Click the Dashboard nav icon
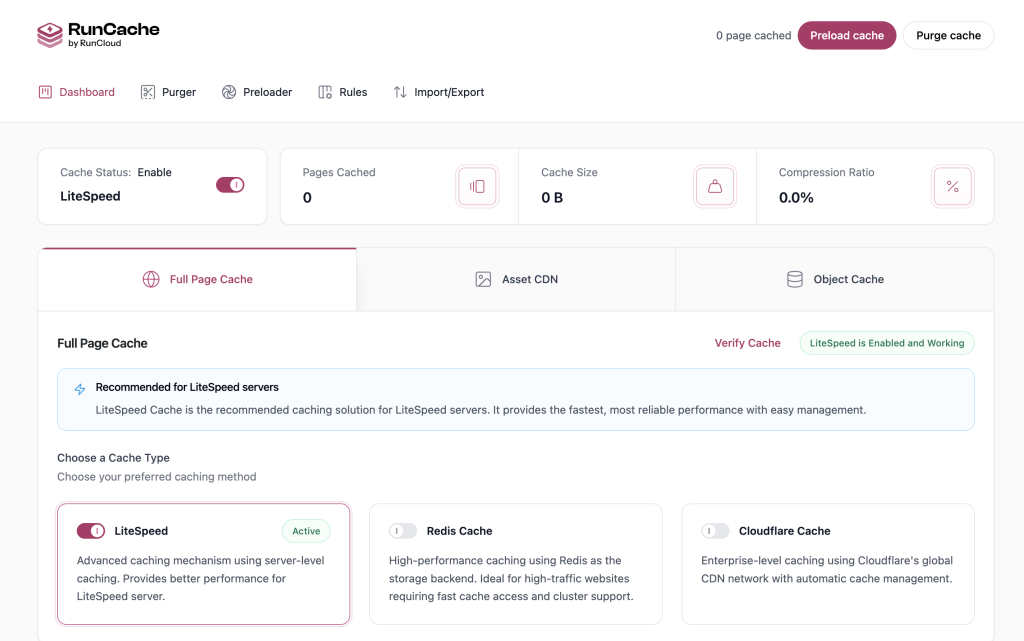The height and width of the screenshot is (641, 1024). (45, 92)
